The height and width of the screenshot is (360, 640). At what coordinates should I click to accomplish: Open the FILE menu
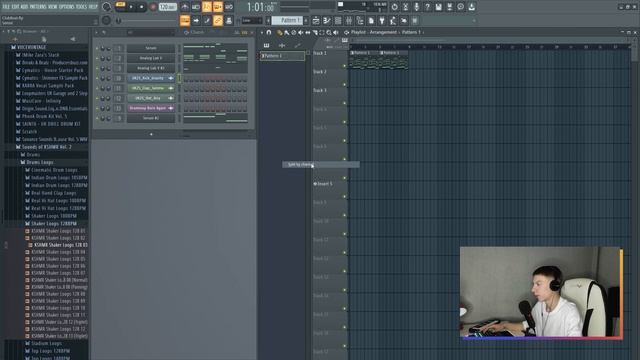(6, 7)
